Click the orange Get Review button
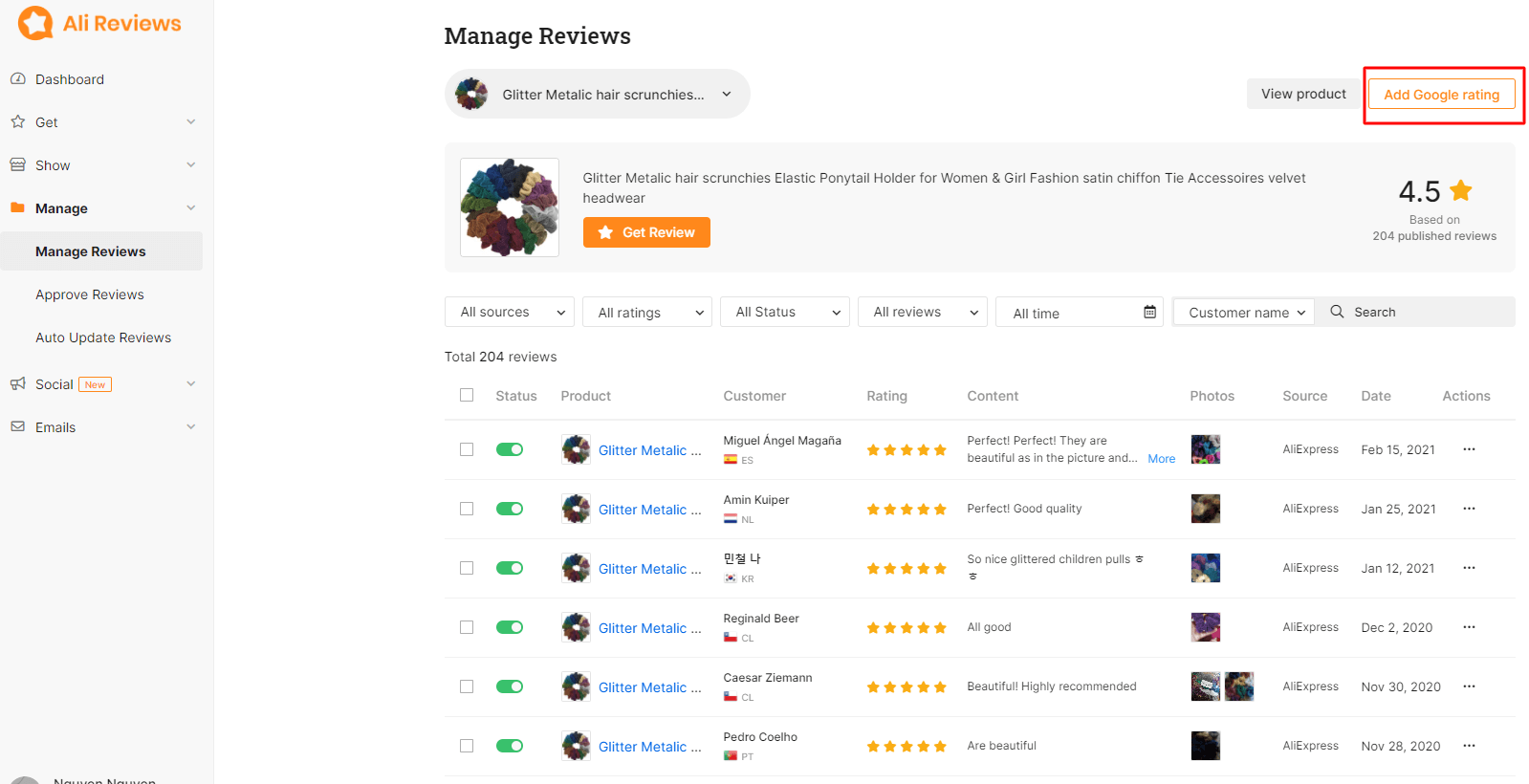Viewport: 1529px width, 784px height. point(646,232)
